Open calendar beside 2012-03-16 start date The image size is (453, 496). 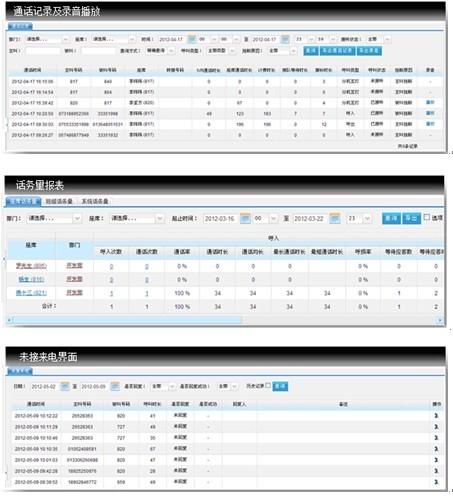245,219
